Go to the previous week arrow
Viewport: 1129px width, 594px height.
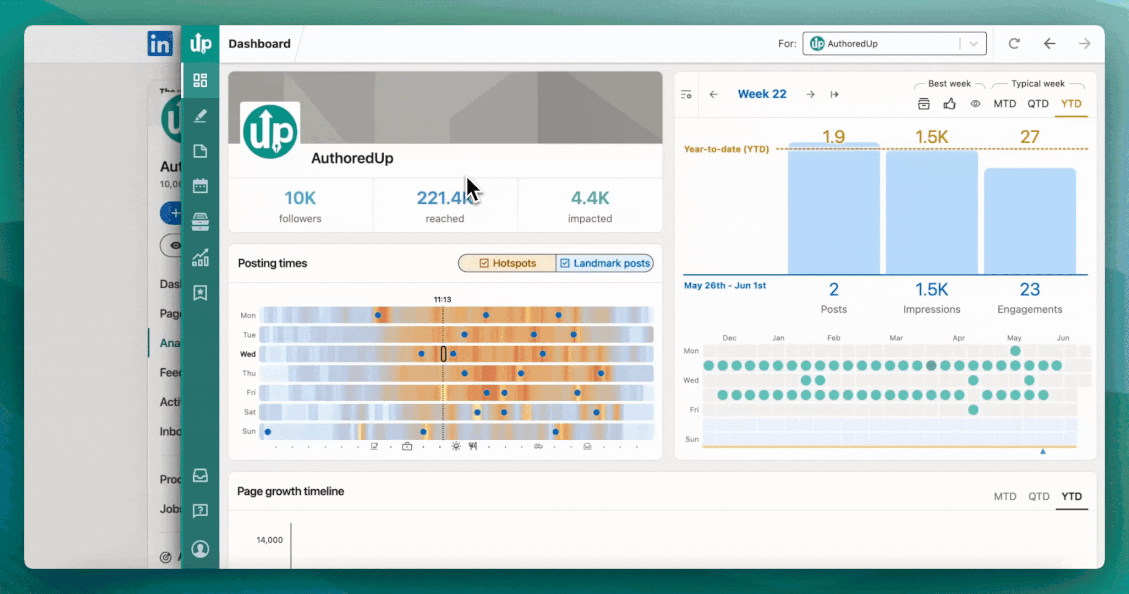pos(714,94)
